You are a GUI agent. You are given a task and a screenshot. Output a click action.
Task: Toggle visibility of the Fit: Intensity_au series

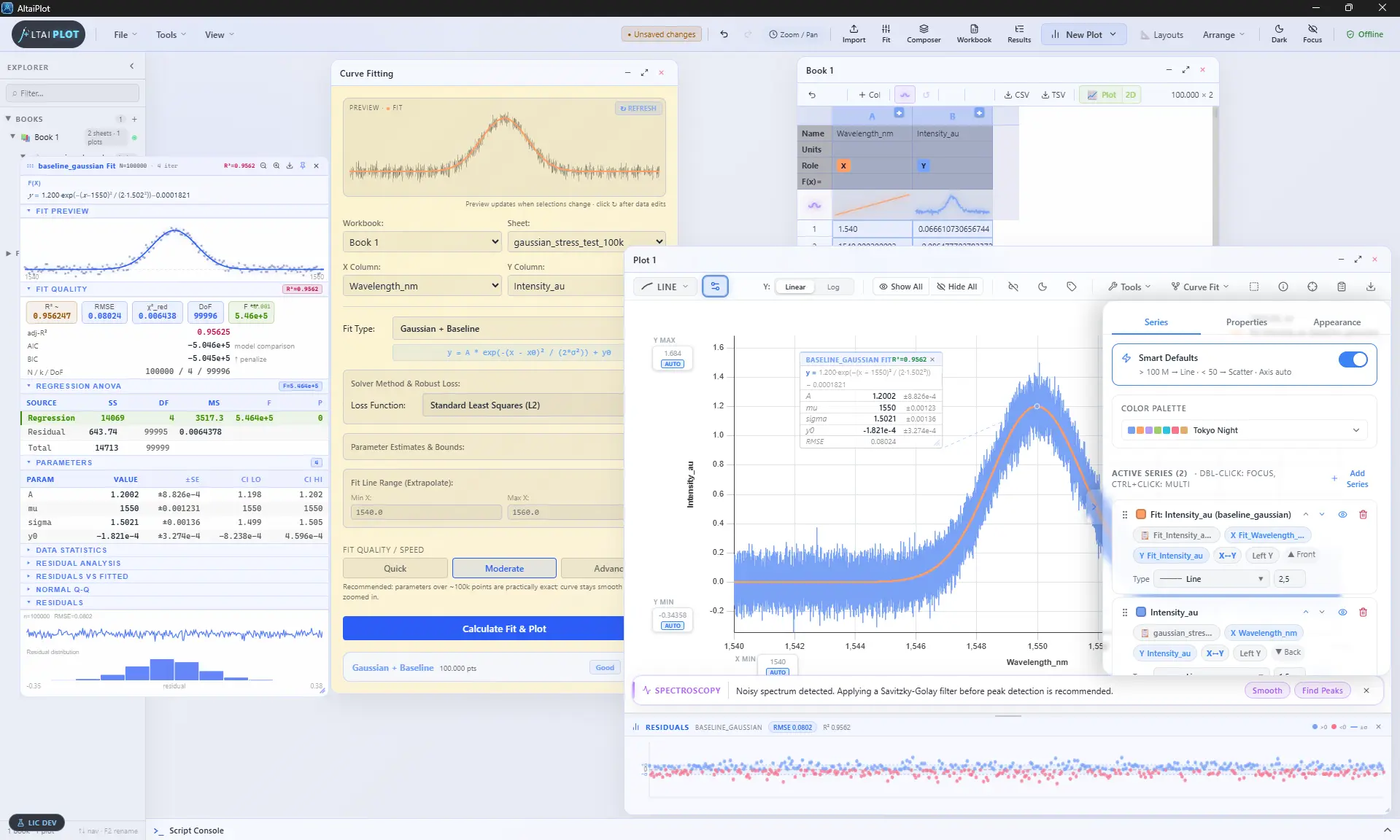click(1342, 515)
